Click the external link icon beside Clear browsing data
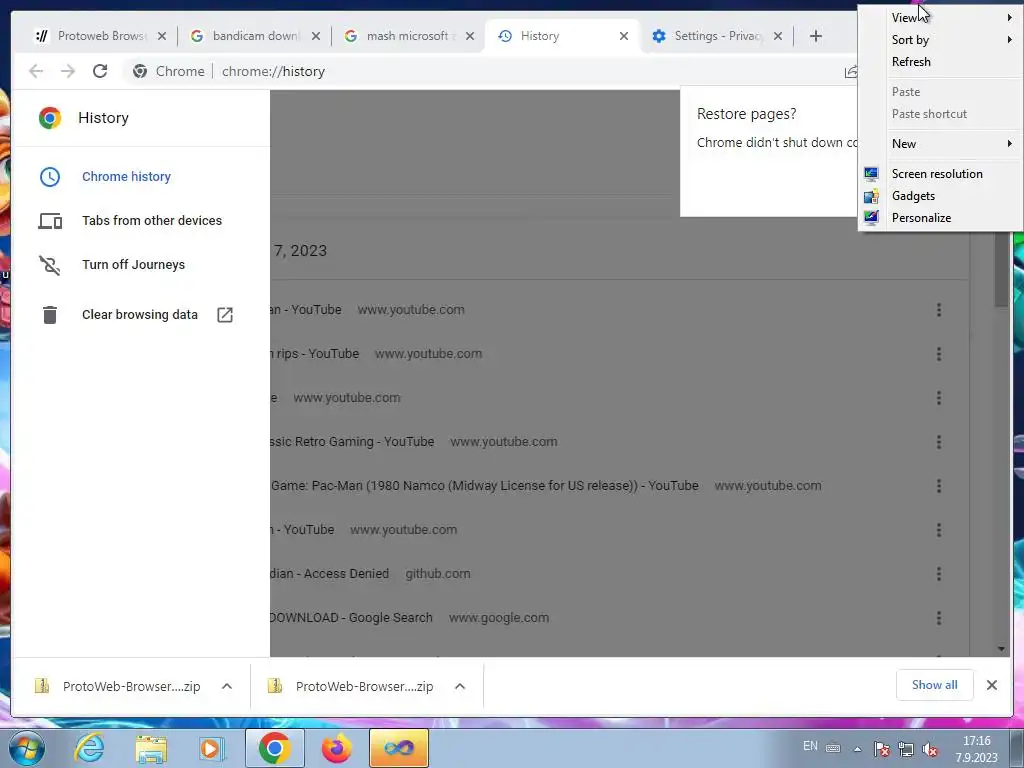The image size is (1024, 768). click(225, 315)
